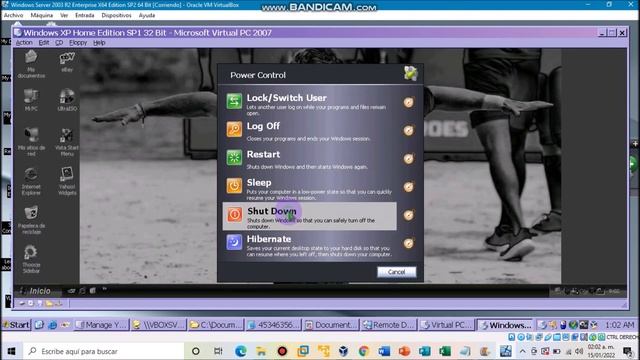Switch to \\VBOXSV... taskbar window
This screenshot has width=640, height=360.
point(159,325)
